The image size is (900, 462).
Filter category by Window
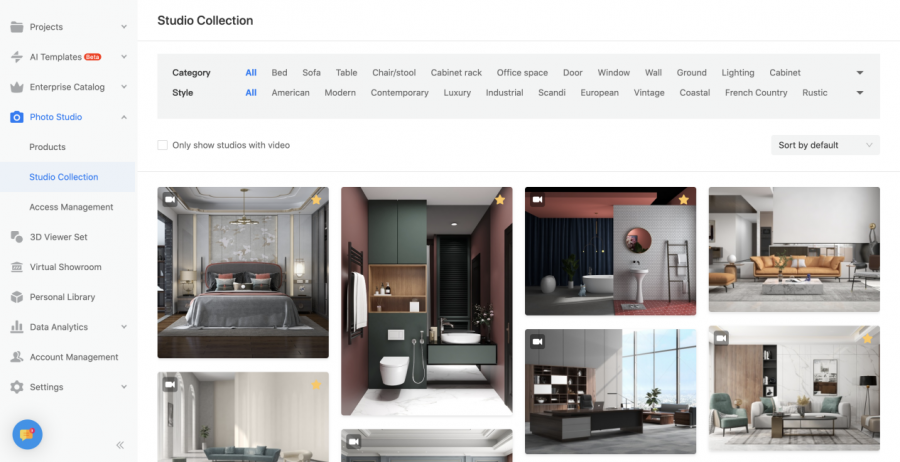pos(614,73)
